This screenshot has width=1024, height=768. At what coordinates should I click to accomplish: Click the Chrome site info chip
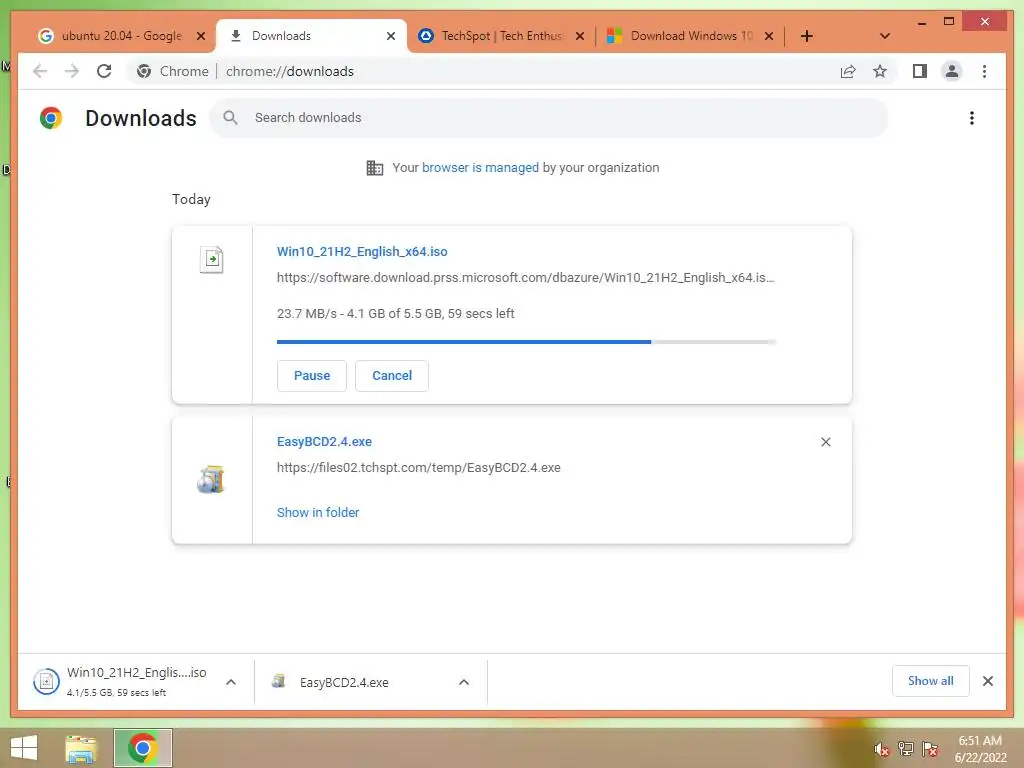[172, 71]
